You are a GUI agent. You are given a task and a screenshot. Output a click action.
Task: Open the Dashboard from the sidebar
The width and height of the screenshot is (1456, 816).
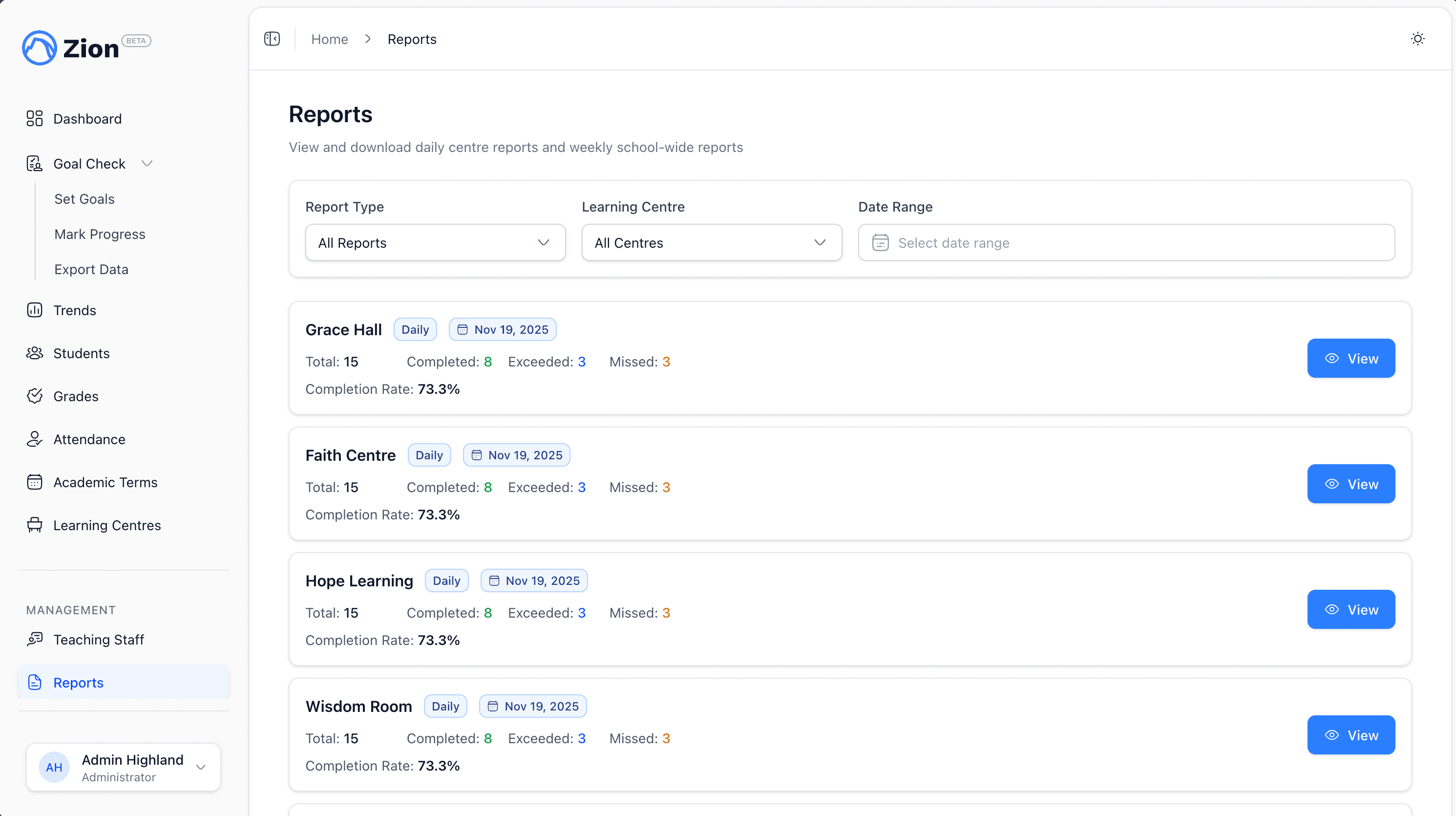87,119
